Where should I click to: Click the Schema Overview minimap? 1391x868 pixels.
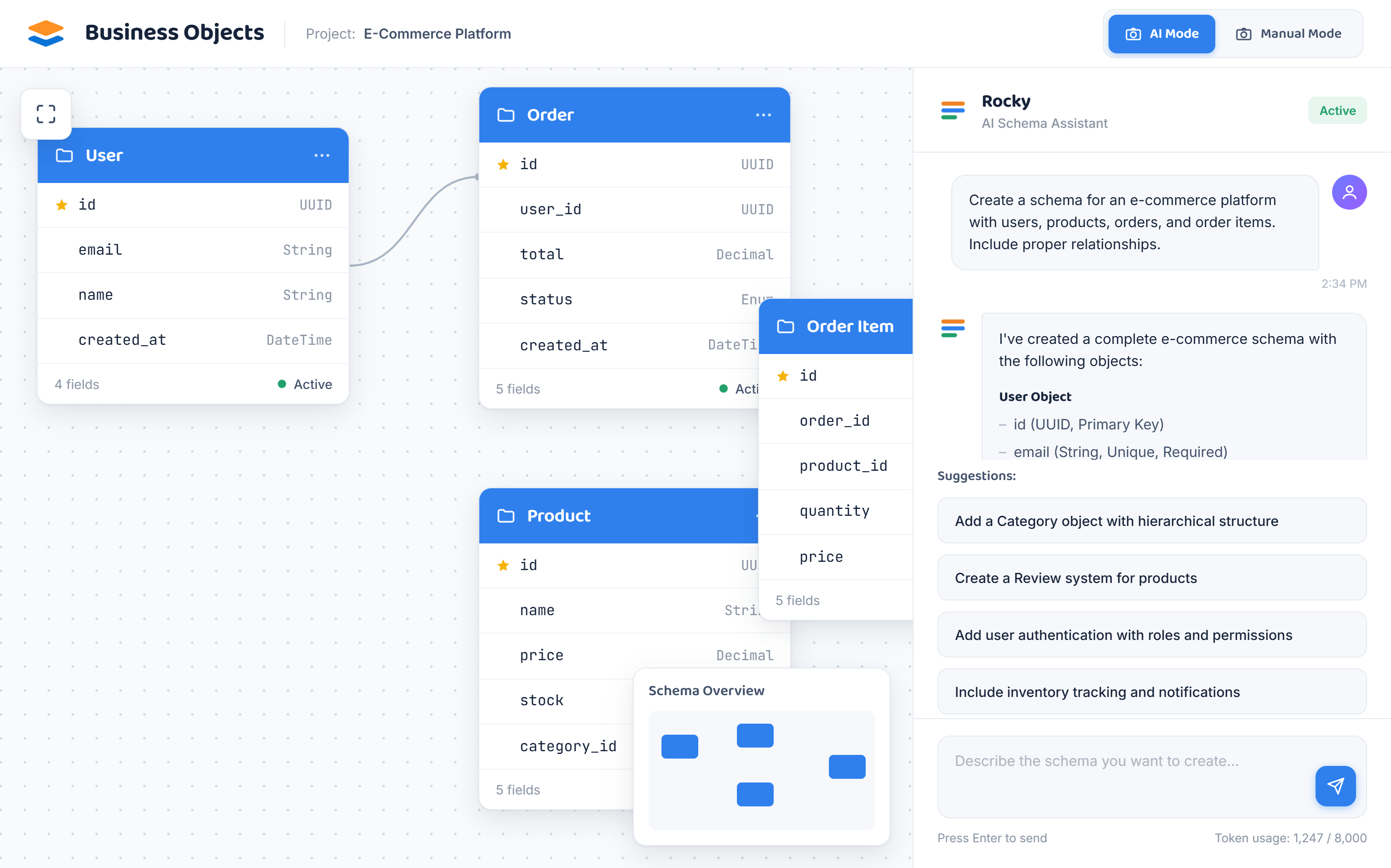[761, 770]
